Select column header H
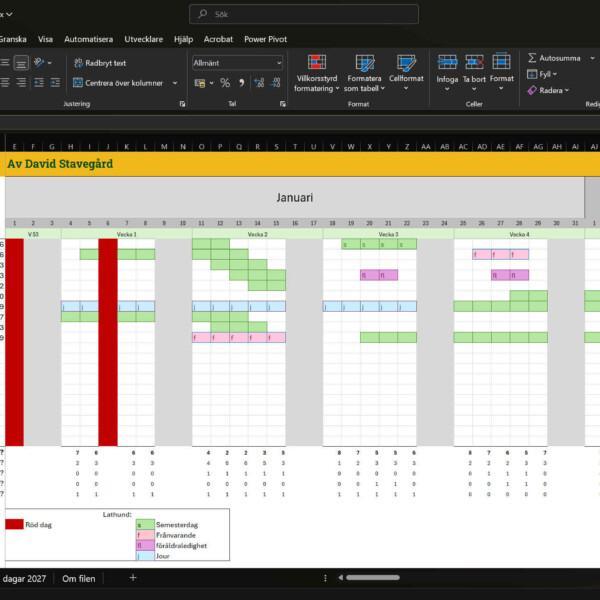Screen dimensions: 600x600 point(70,147)
